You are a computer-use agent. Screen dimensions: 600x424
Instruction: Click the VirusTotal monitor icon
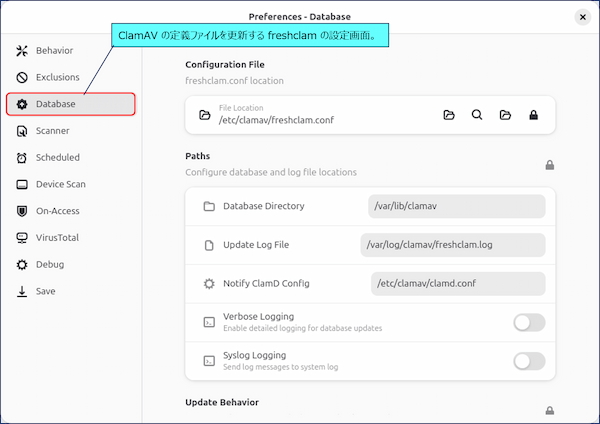pos(22,238)
